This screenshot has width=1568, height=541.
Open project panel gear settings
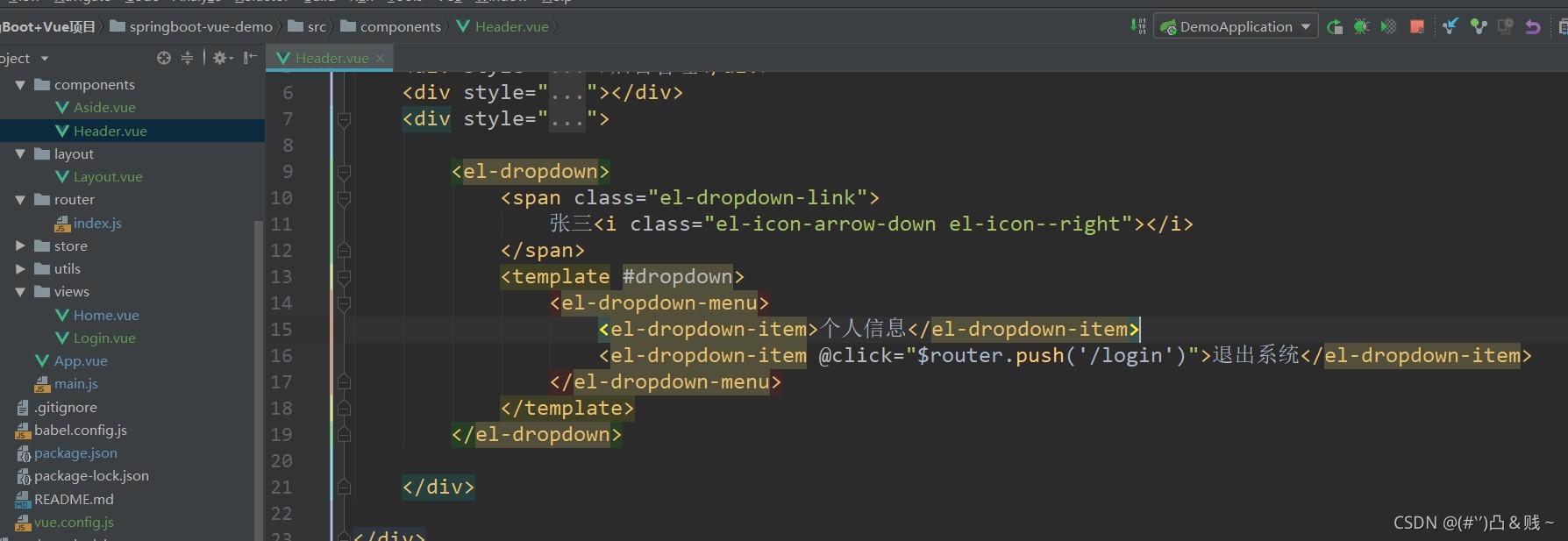coord(223,58)
